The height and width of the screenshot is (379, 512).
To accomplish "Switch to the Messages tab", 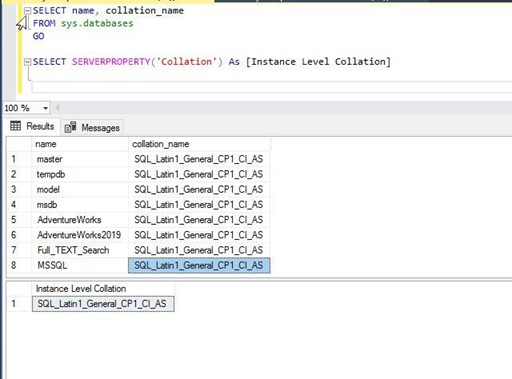I will [92, 128].
